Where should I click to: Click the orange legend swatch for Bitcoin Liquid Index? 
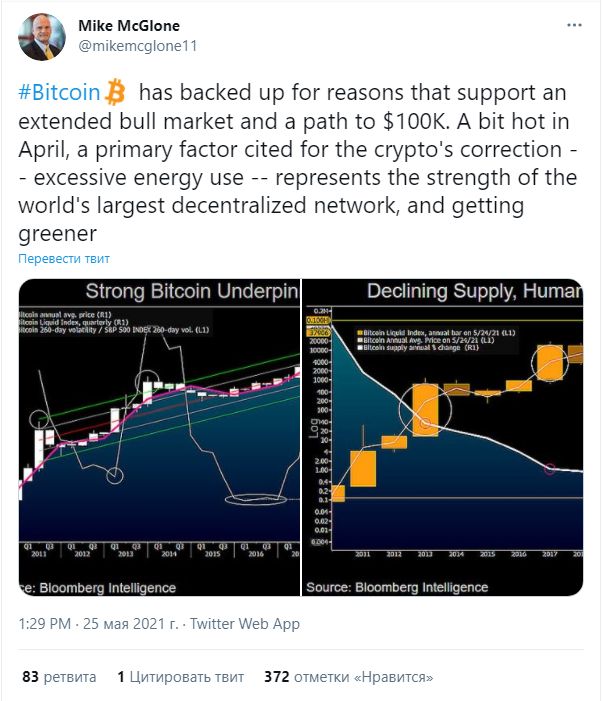(x=359, y=333)
